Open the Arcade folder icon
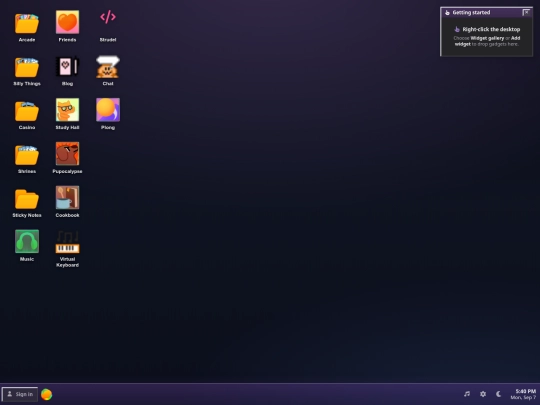The image size is (540, 405). pyautogui.click(x=27, y=23)
